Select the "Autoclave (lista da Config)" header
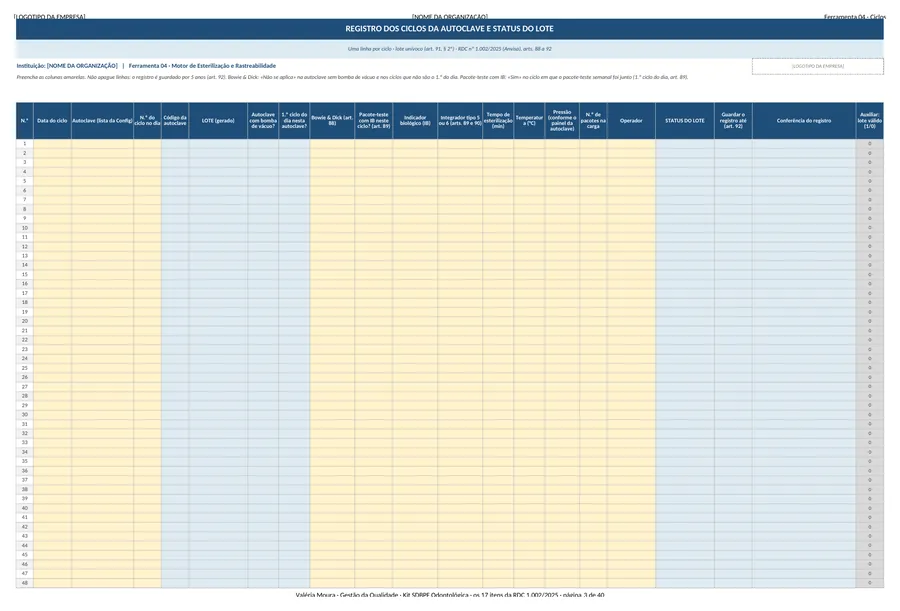This screenshot has height=611, width=900. coord(102,121)
